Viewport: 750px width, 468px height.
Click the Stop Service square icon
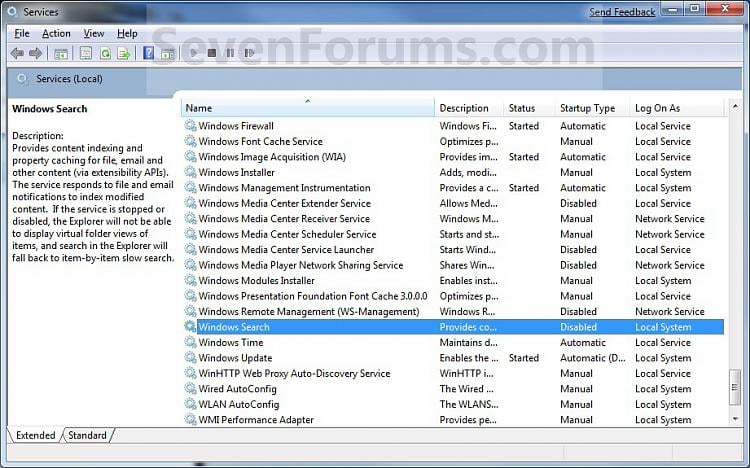pyautogui.click(x=212, y=53)
